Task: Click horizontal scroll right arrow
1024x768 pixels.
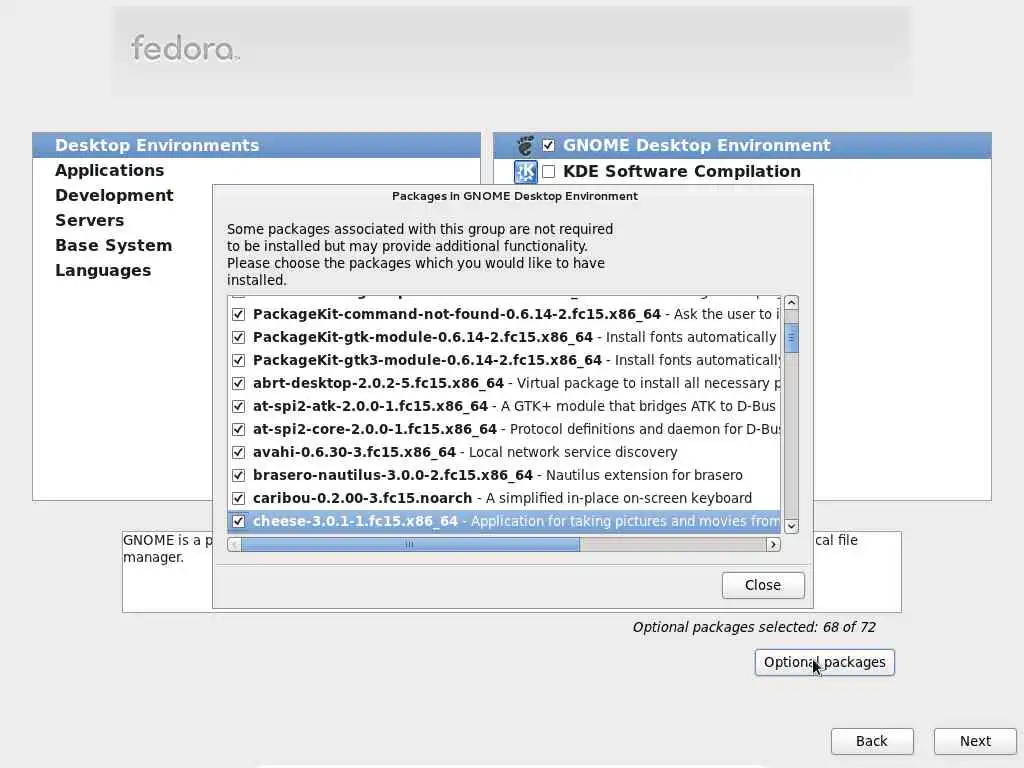Action: click(774, 544)
